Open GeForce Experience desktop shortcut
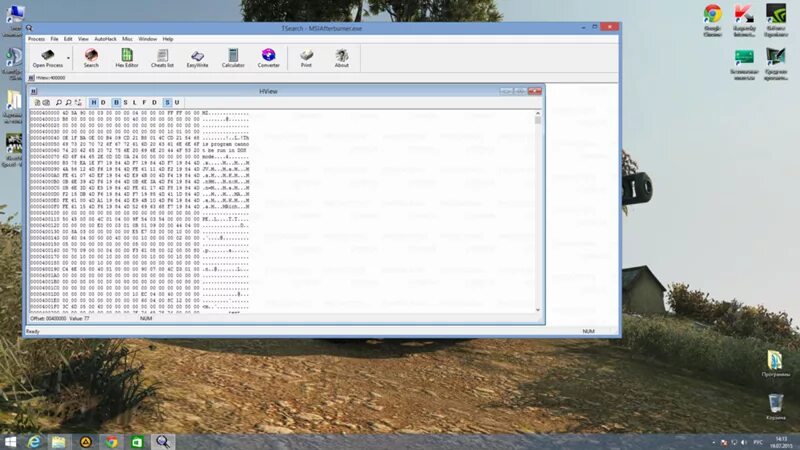The height and width of the screenshot is (450, 800). (776, 20)
